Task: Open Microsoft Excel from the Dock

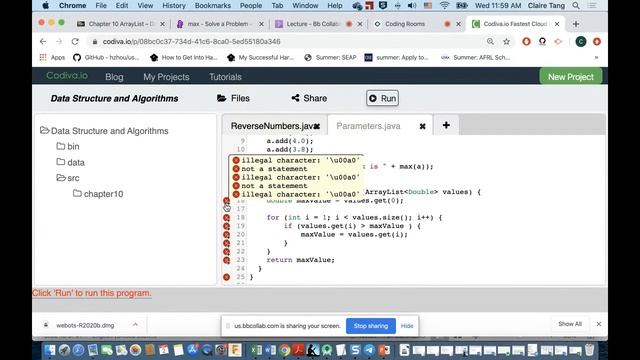Action: point(256,350)
